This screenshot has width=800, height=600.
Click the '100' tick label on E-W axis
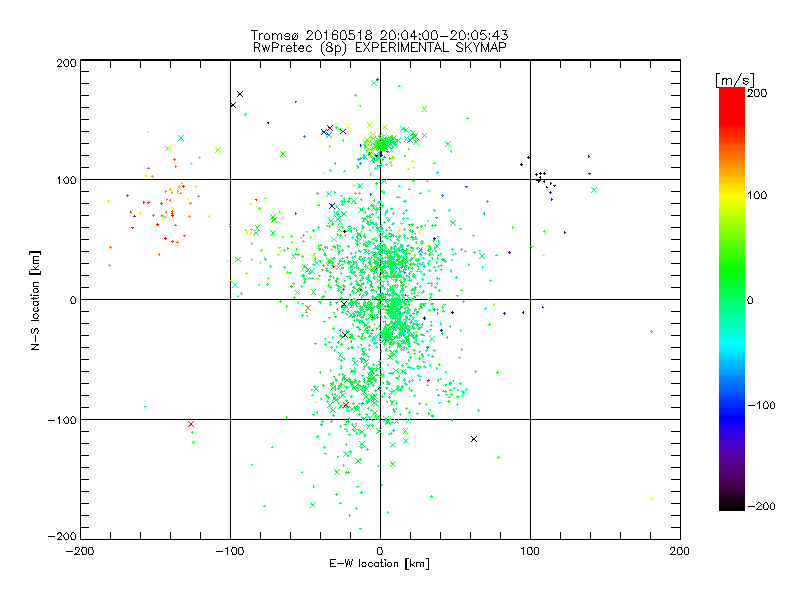pos(530,551)
